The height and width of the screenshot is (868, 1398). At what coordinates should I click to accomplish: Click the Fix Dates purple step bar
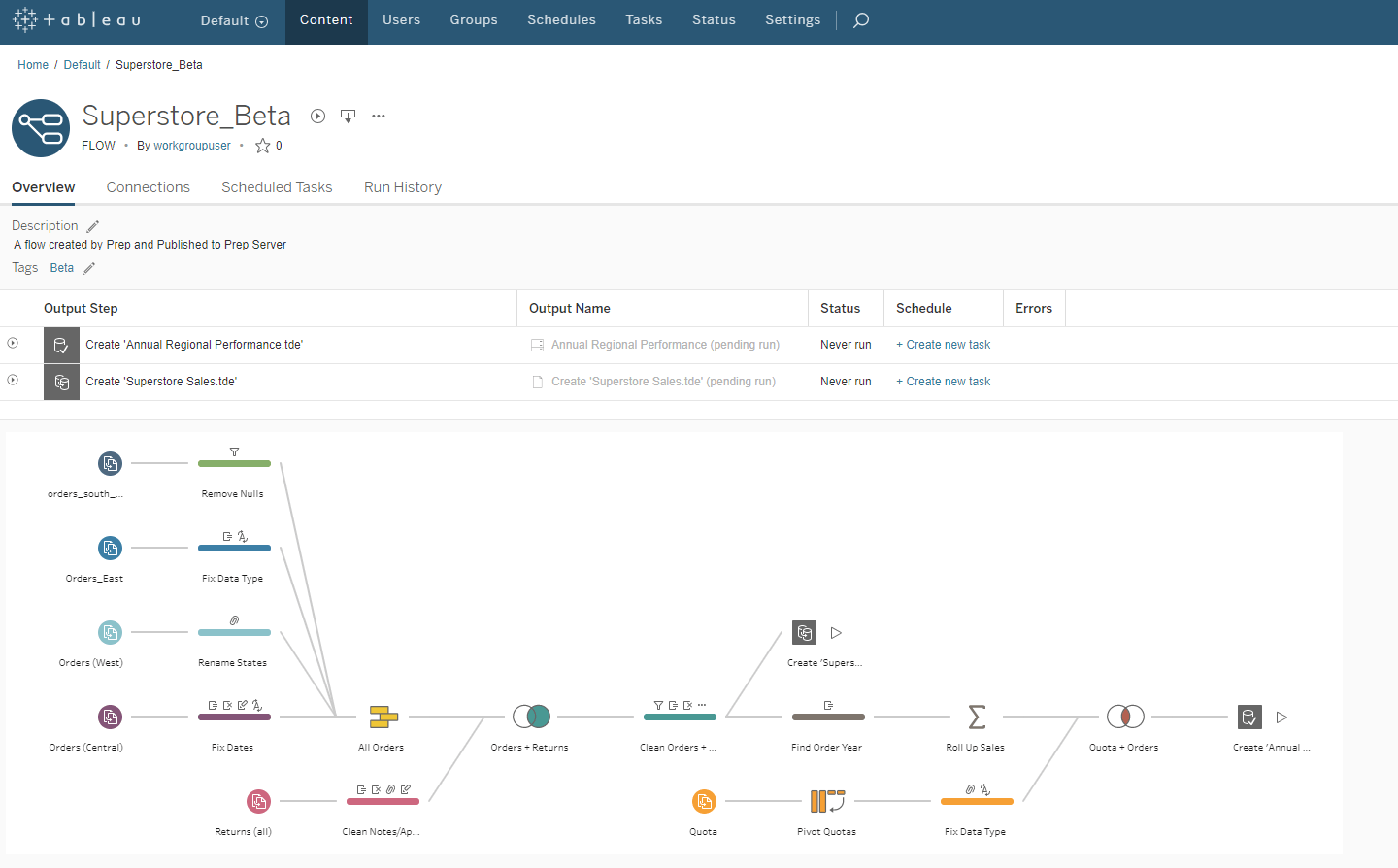click(x=234, y=718)
